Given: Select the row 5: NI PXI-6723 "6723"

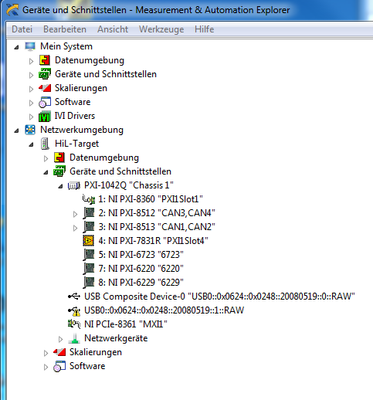Looking at the screenshot, I should point(141,255).
